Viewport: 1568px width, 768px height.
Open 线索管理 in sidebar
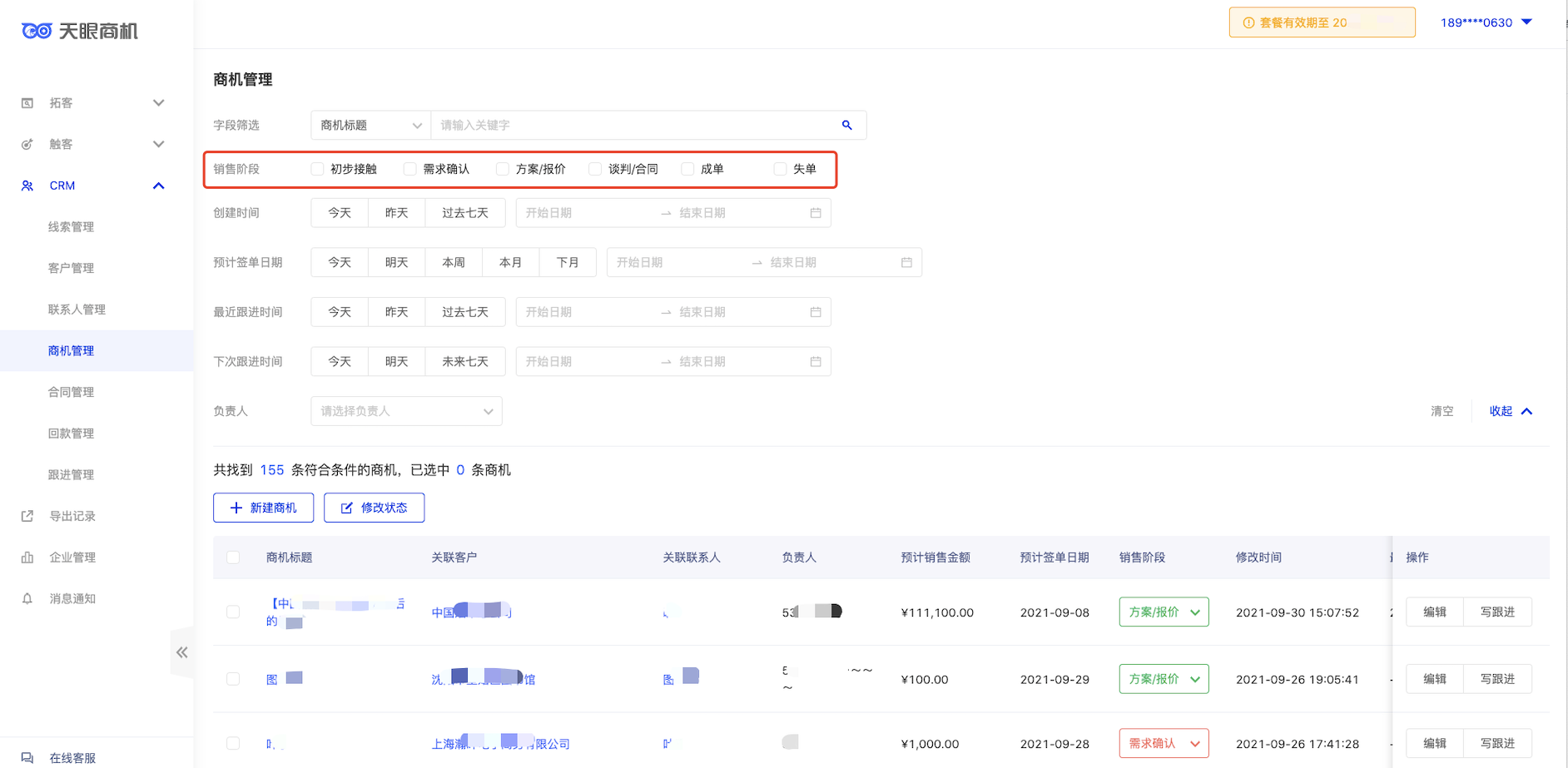(71, 226)
